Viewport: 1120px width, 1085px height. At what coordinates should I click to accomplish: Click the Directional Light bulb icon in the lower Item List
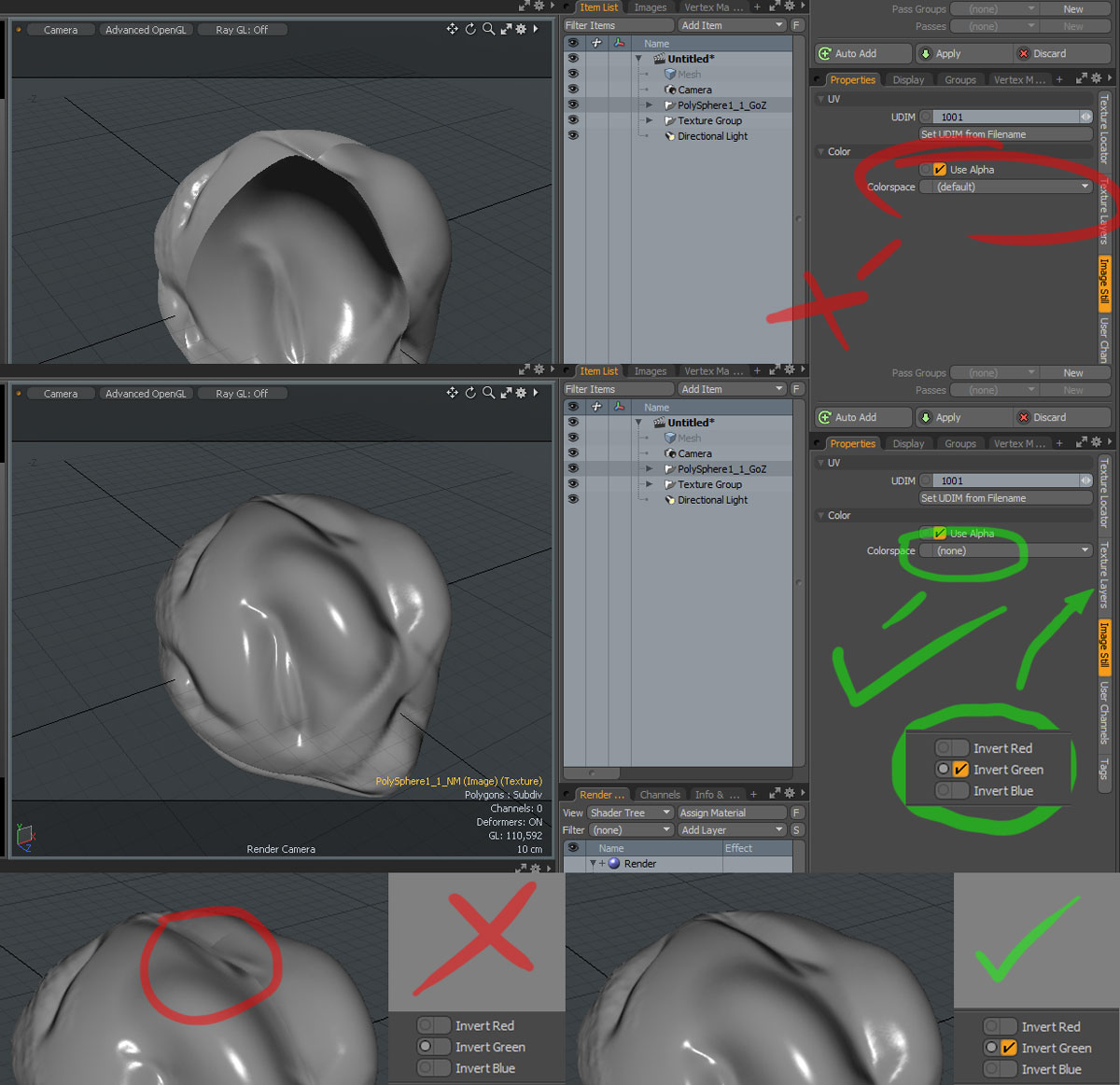click(670, 500)
